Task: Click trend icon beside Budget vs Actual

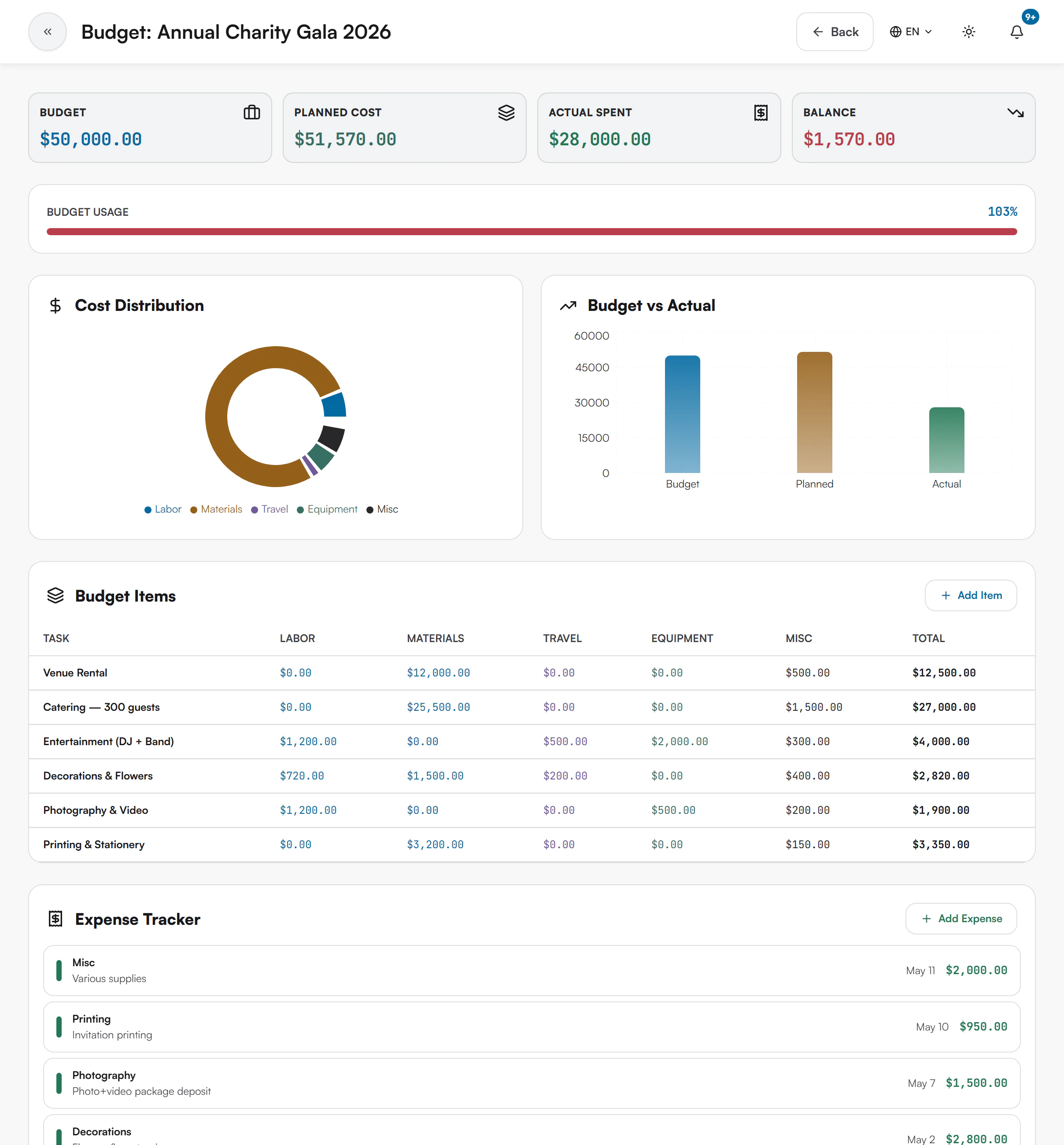Action: pyautogui.click(x=568, y=305)
